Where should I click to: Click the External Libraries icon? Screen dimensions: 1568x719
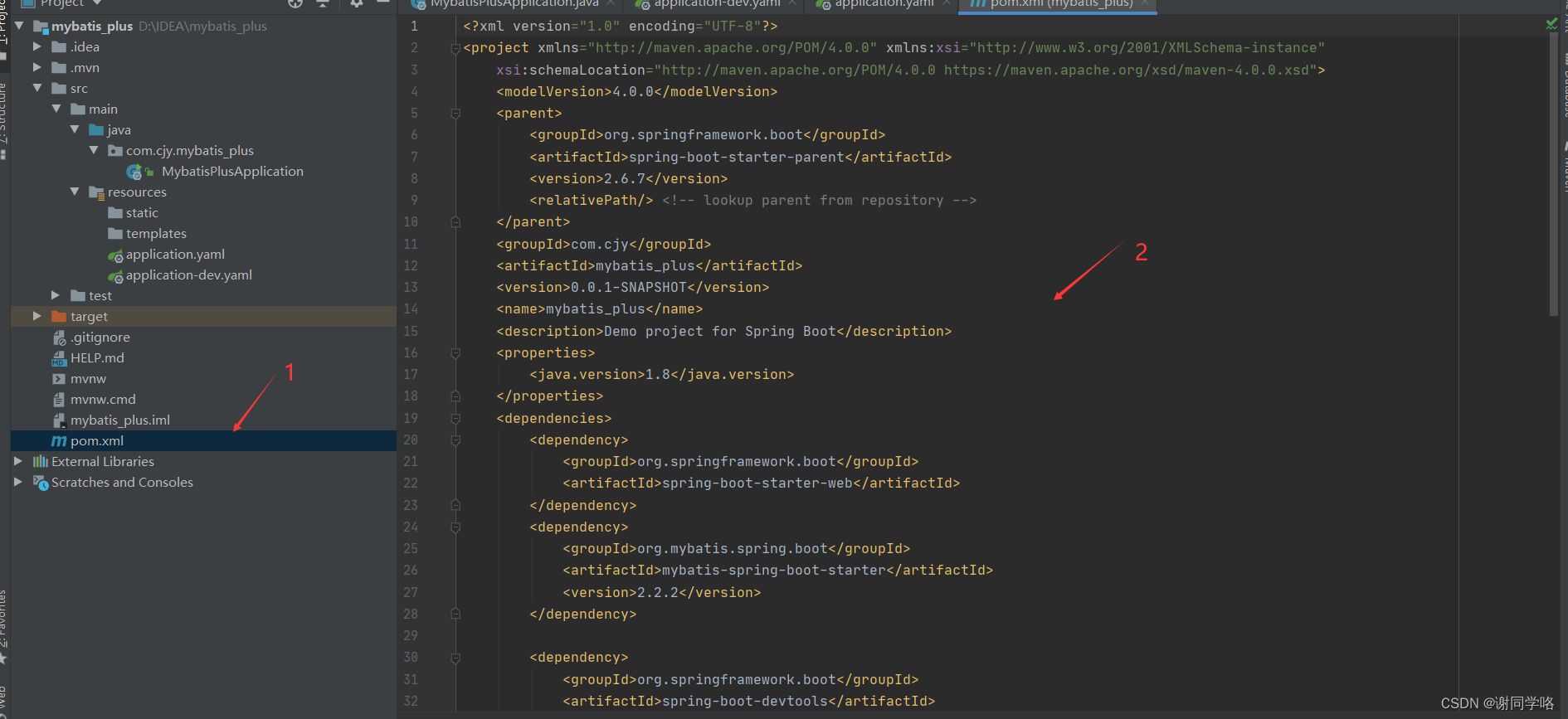pos(40,462)
